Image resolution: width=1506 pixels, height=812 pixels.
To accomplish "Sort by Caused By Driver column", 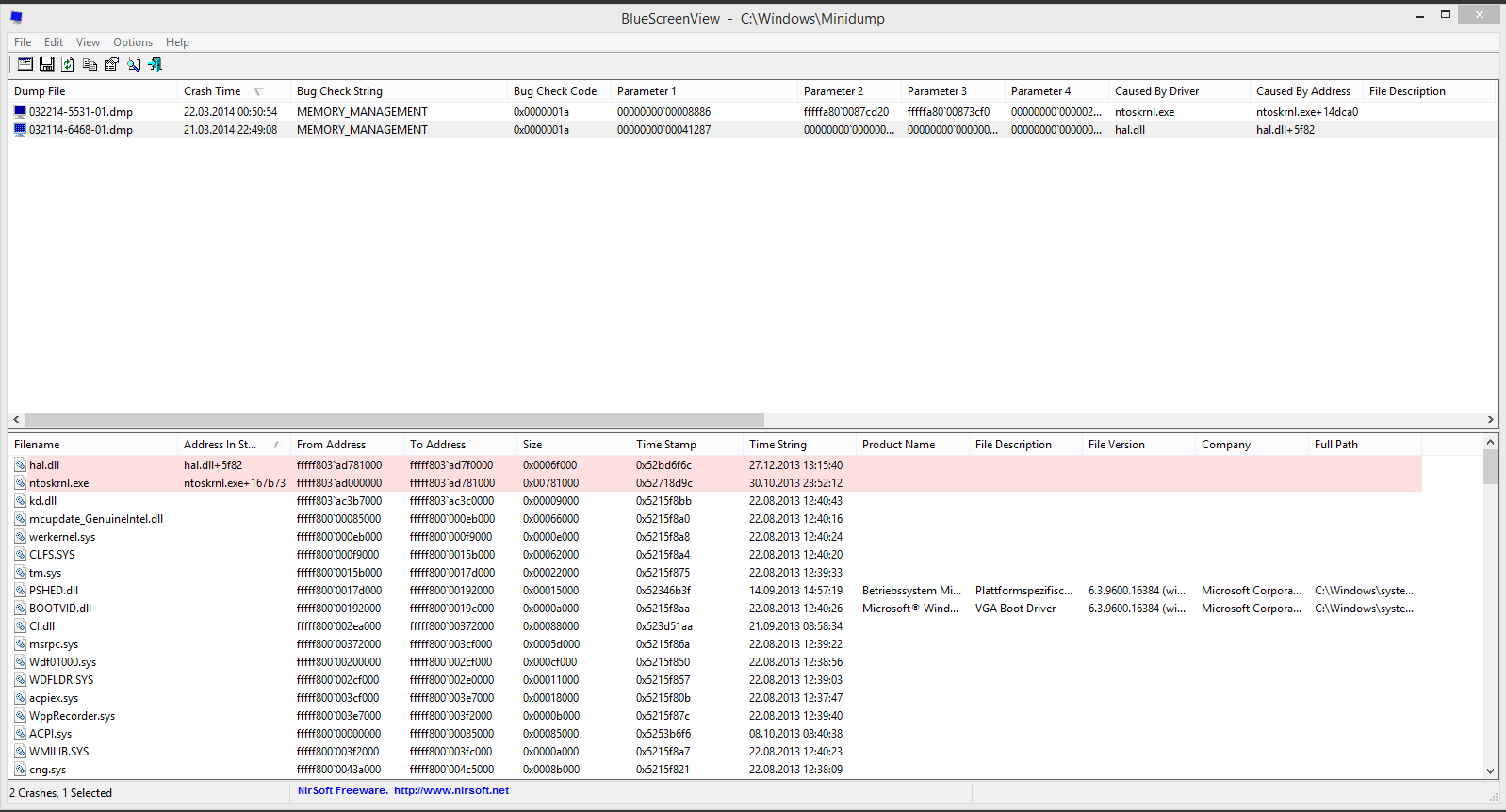I will tap(1179, 91).
